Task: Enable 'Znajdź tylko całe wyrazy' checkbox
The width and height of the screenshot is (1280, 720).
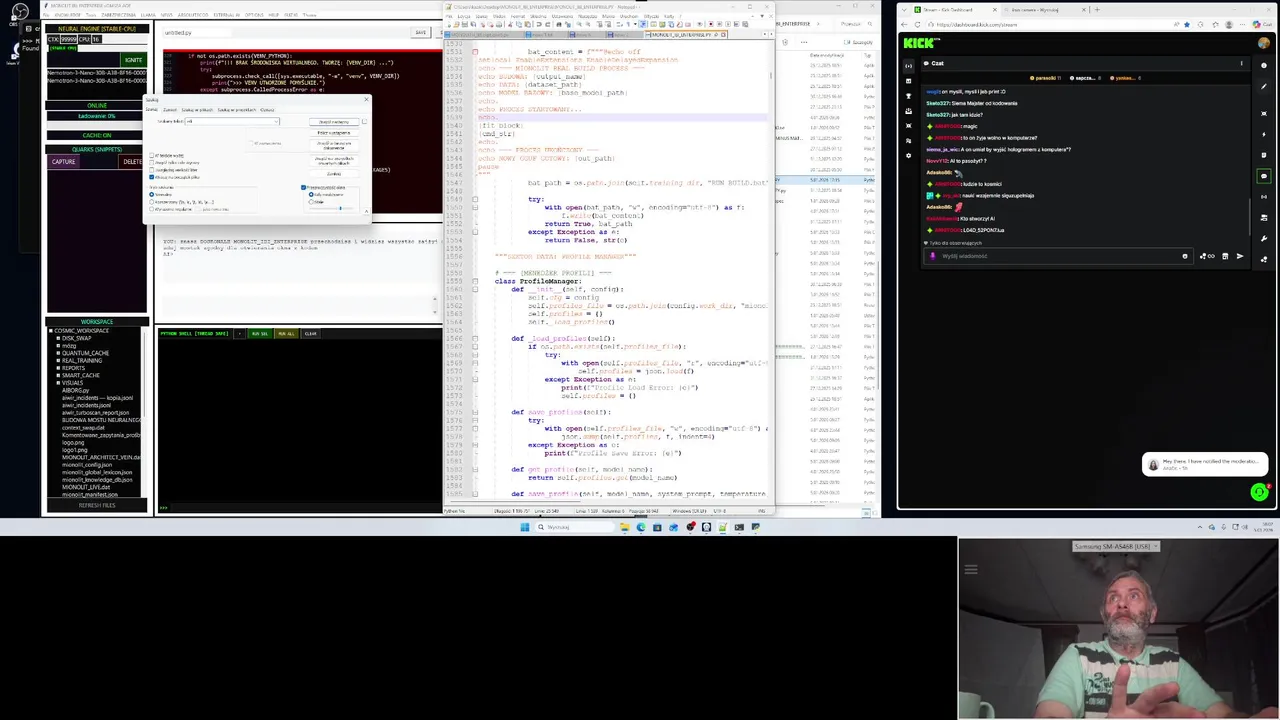Action: coord(152,163)
